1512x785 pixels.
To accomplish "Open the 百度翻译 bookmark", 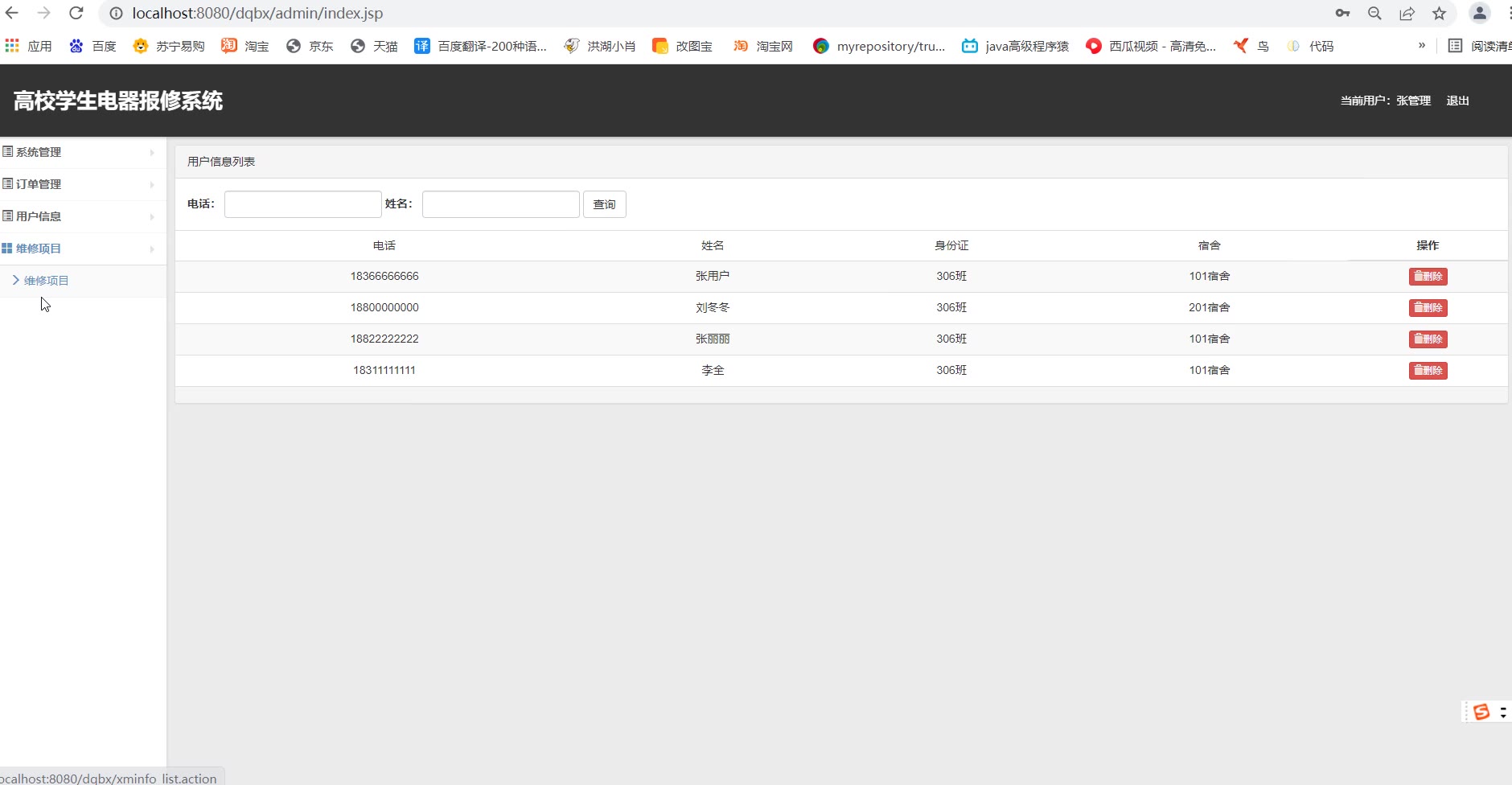I will 480,46.
